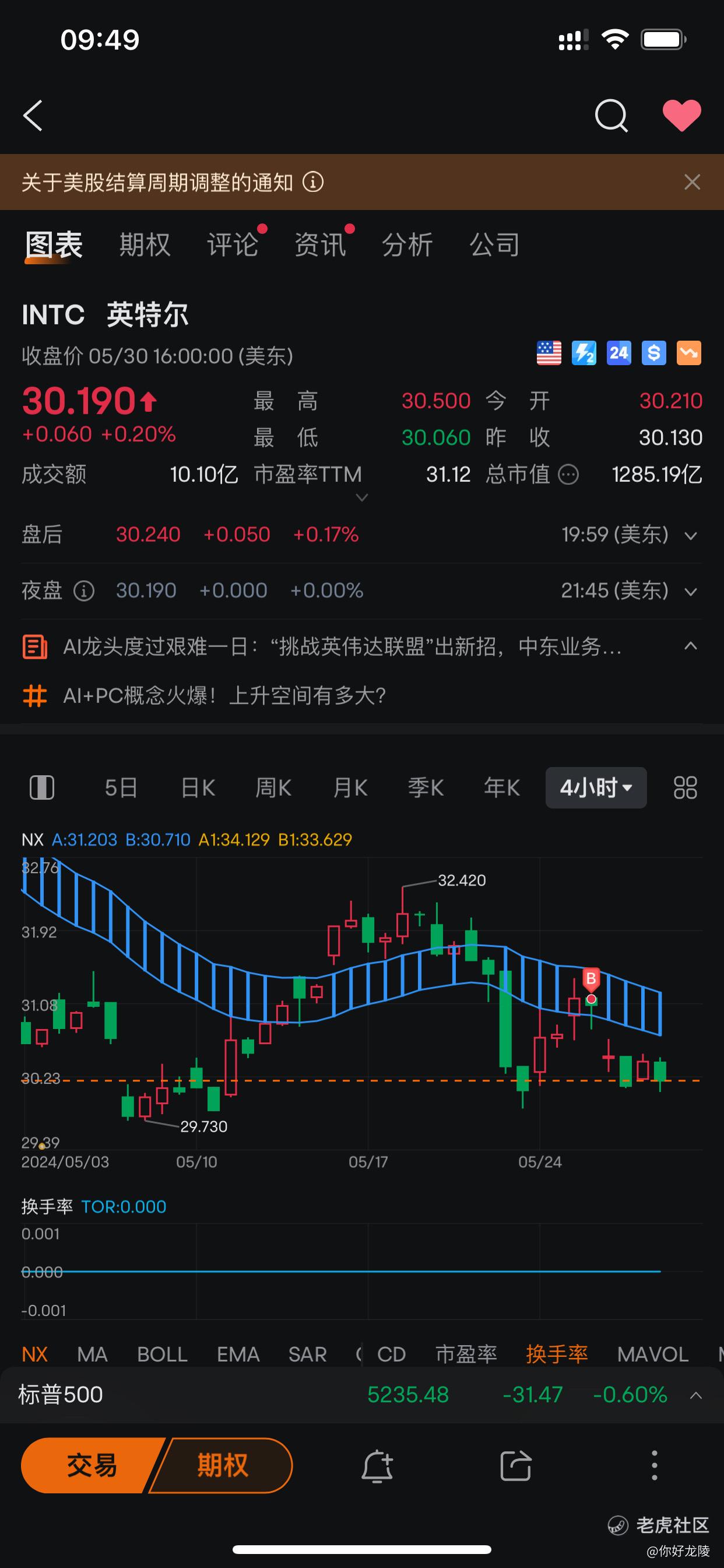Tap the 32.420 high price label
Viewport: 724px width, 1568px height.
coord(462,880)
